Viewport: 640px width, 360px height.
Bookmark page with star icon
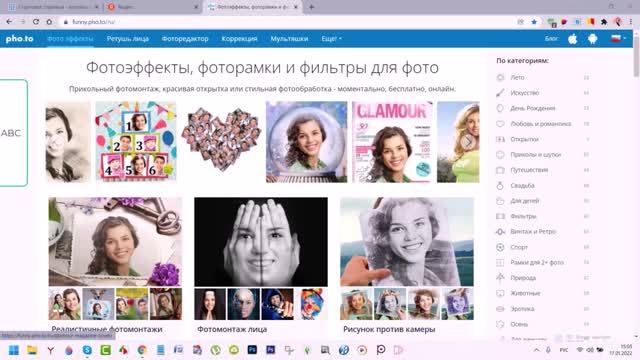(x=534, y=22)
